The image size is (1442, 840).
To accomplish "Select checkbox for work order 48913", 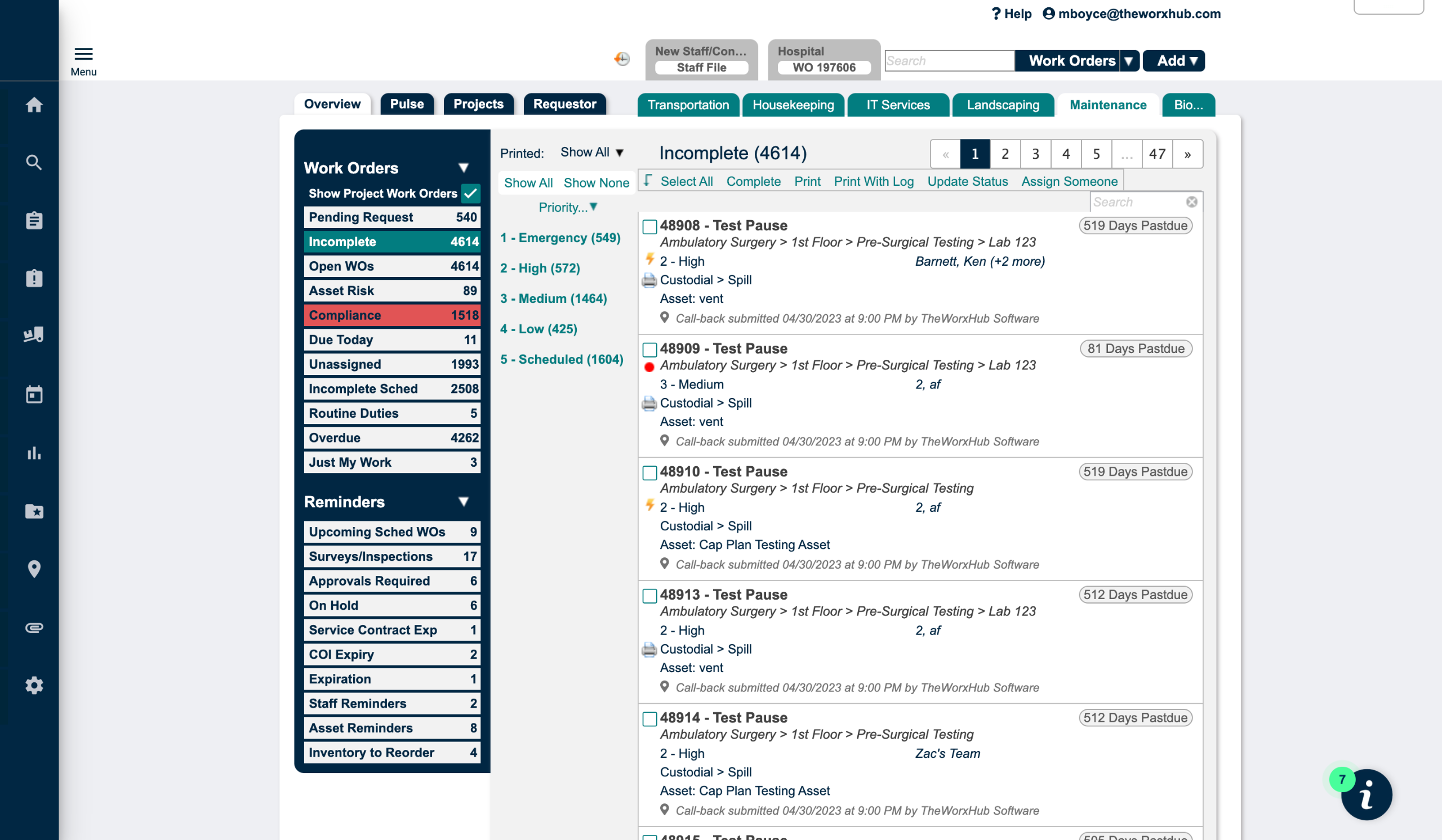I will tap(649, 596).
